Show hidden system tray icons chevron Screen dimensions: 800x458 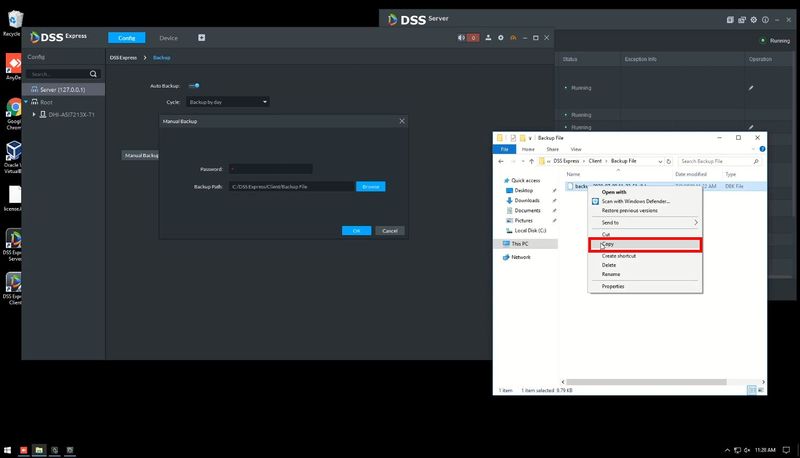coord(727,450)
